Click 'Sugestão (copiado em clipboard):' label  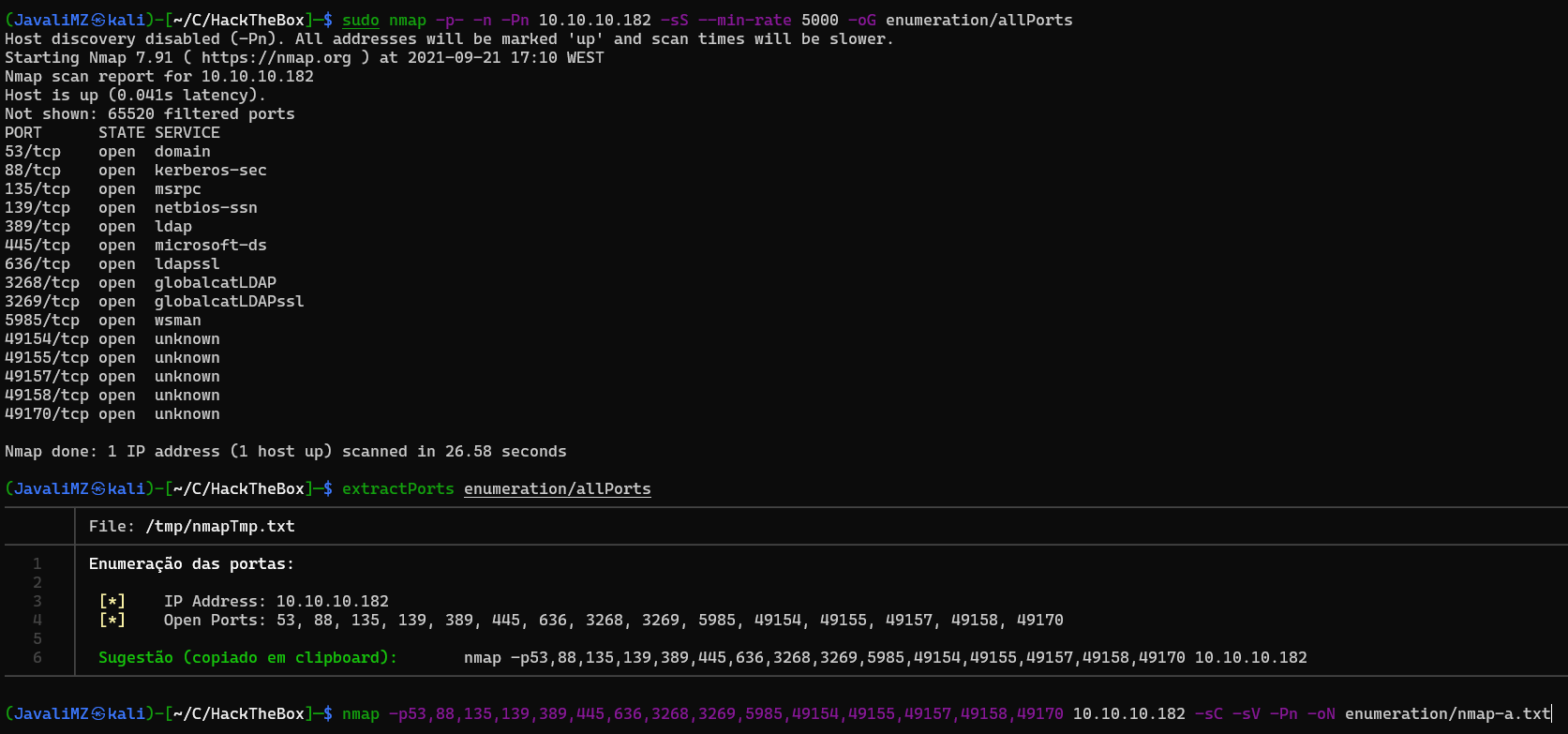point(248,658)
